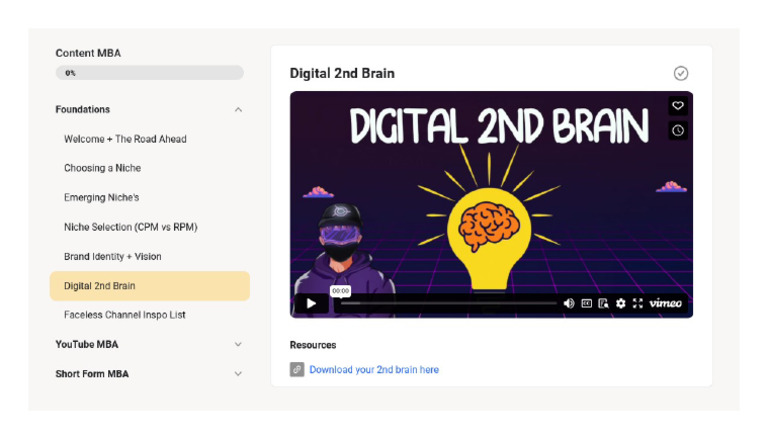This screenshot has width=768, height=439.
Task: Play the Digital 2nd Brain video
Action: click(x=312, y=303)
